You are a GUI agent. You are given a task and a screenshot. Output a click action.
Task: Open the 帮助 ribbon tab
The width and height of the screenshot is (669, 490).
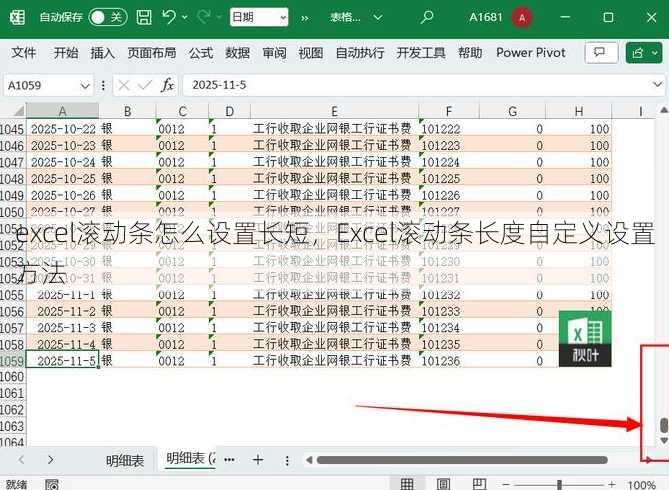[470, 53]
